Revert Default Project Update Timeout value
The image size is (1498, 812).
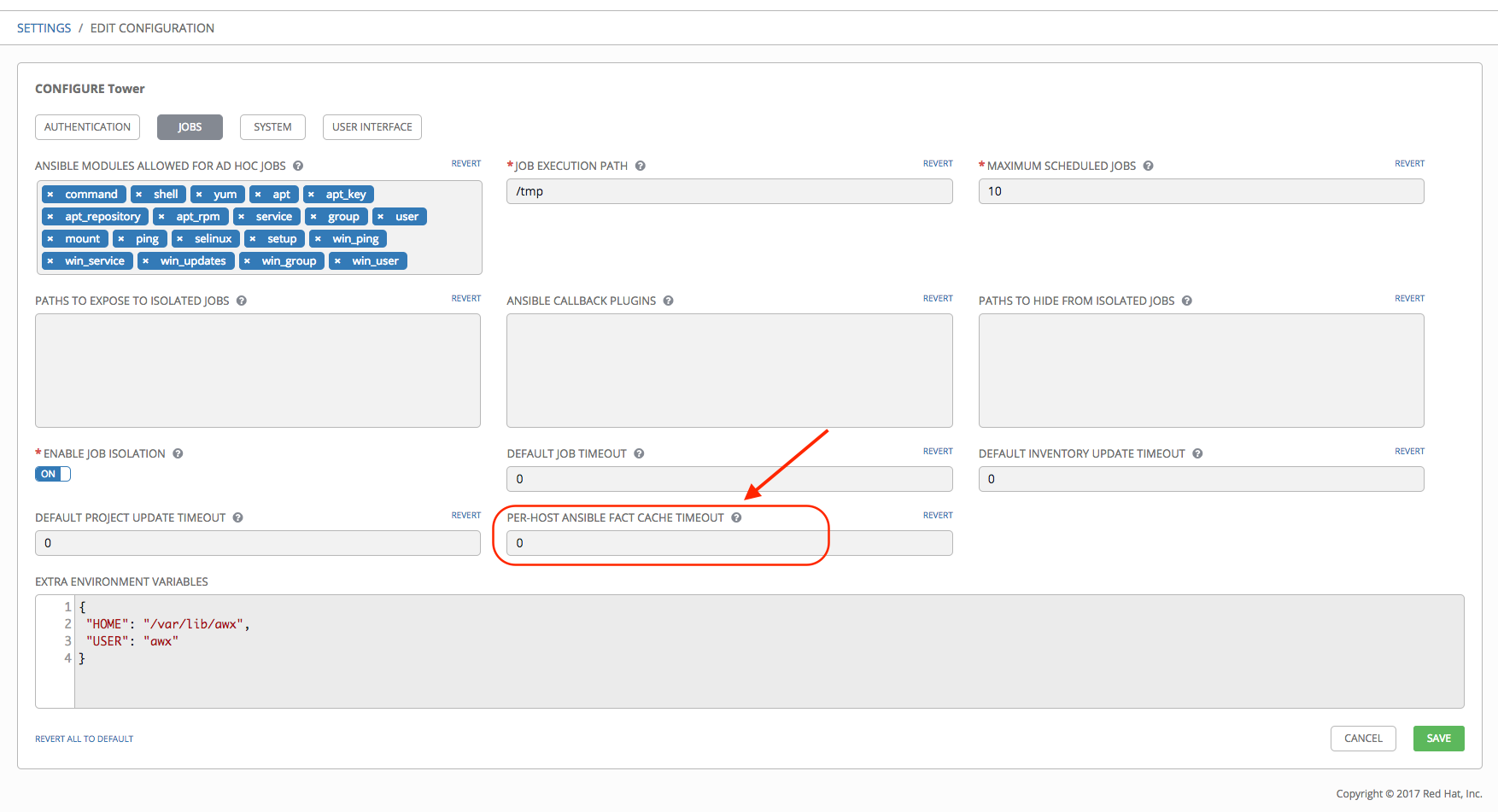pyautogui.click(x=466, y=515)
